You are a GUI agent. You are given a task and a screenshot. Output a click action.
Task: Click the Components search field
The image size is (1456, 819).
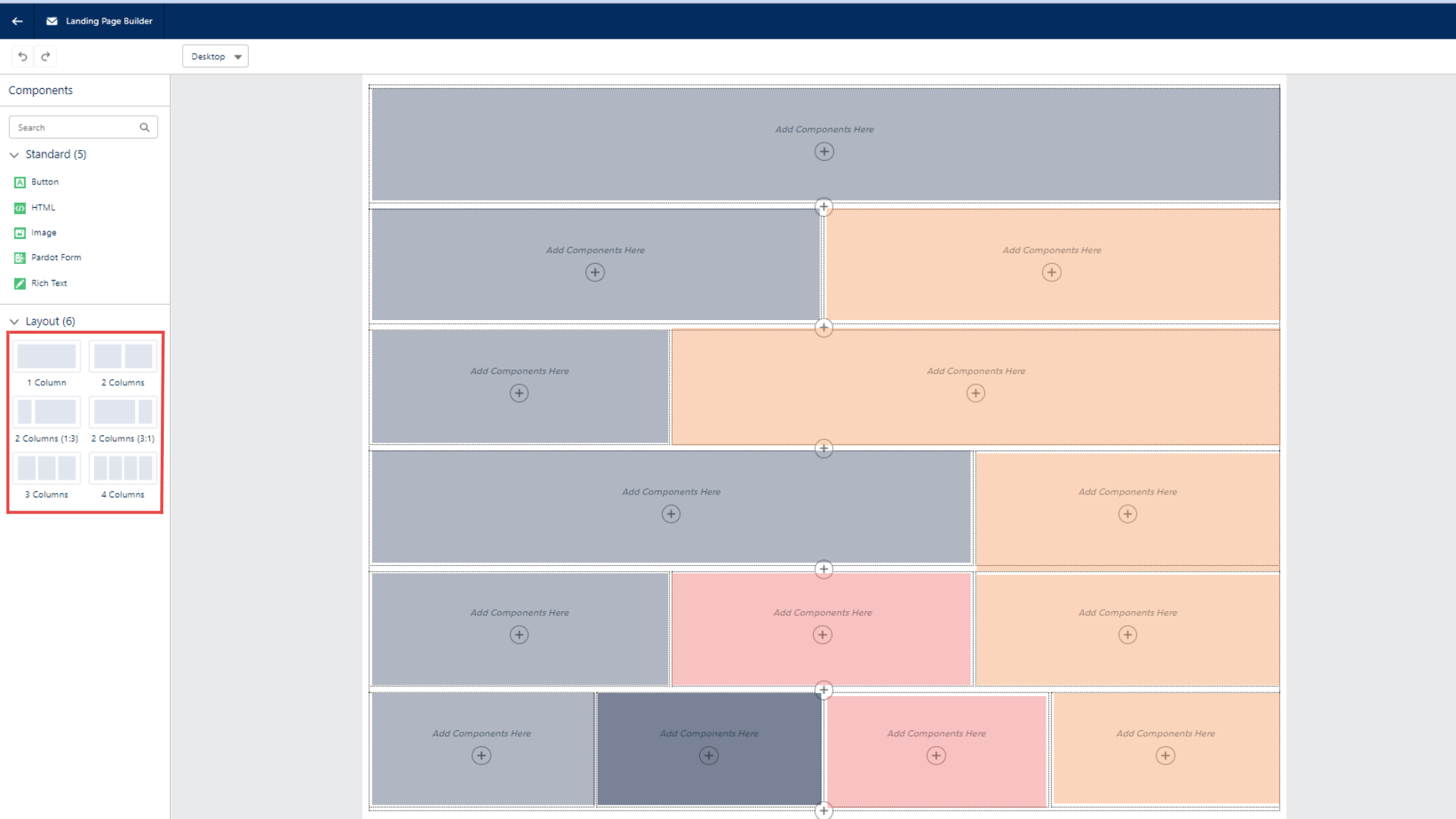pyautogui.click(x=83, y=127)
